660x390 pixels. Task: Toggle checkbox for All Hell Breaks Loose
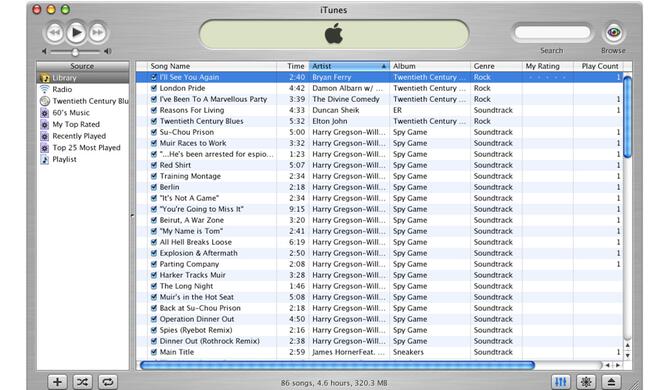[154, 242]
